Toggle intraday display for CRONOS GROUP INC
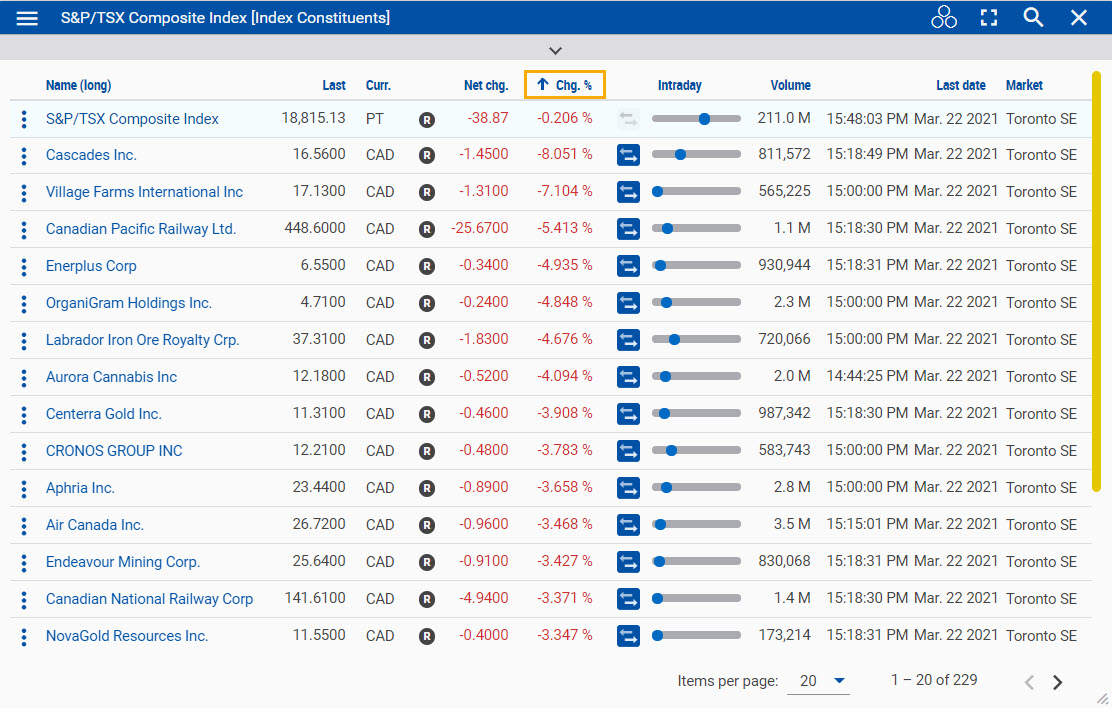This screenshot has height=708, width=1112. click(628, 450)
